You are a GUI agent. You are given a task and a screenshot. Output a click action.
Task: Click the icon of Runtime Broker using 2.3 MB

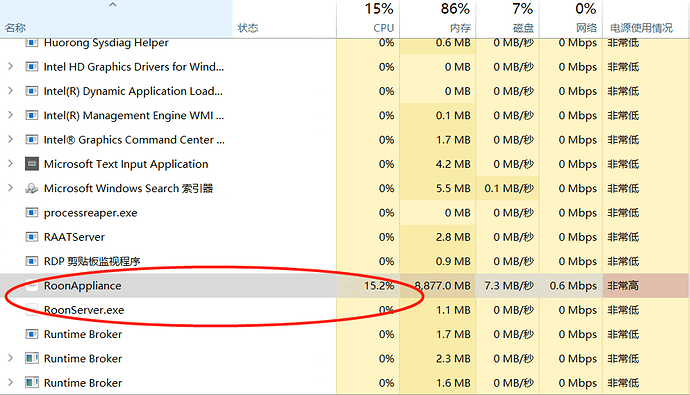(32, 358)
